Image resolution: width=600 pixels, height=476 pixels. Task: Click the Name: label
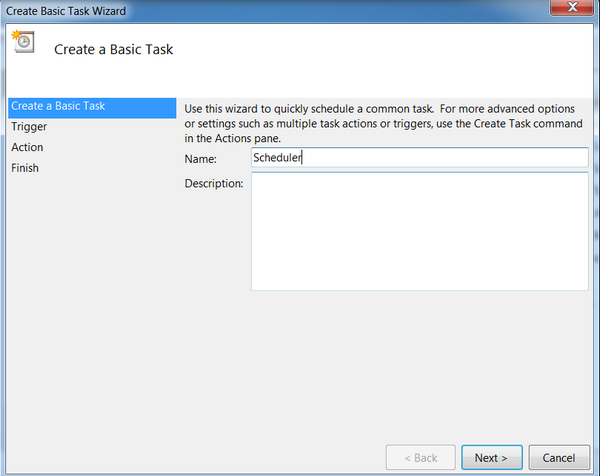click(x=201, y=159)
